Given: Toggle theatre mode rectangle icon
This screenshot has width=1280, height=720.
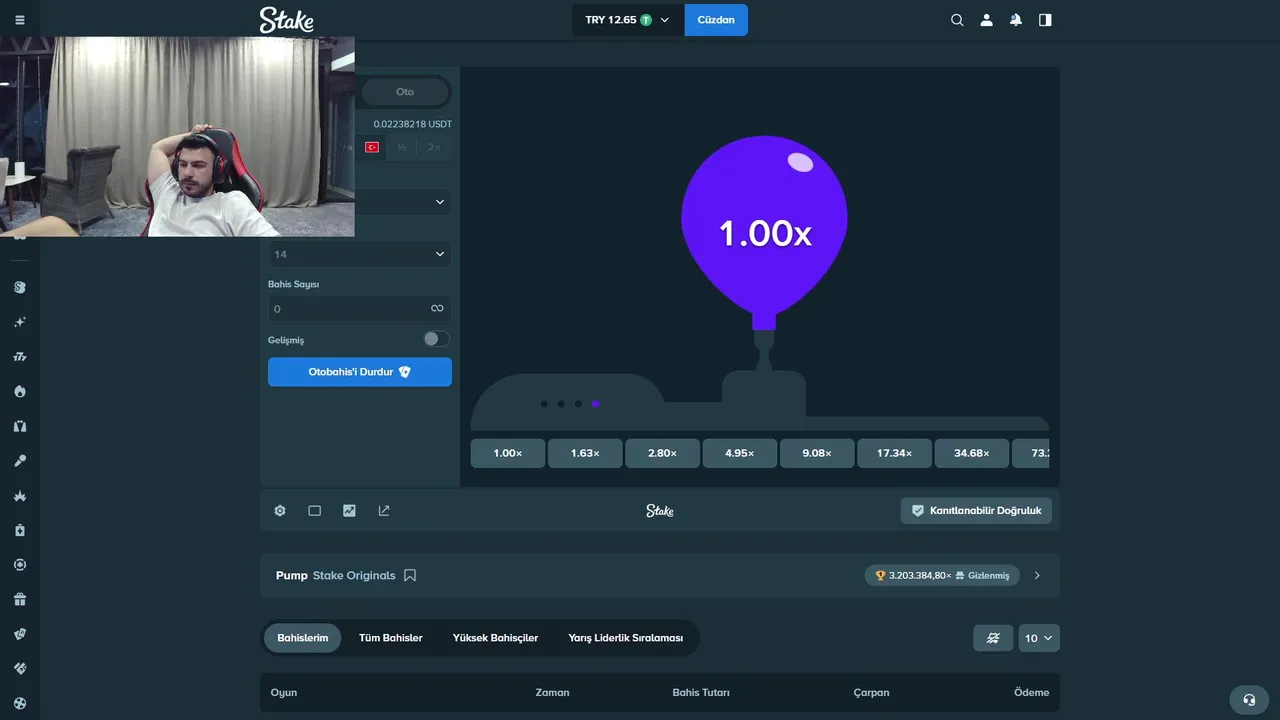Looking at the screenshot, I should tap(314, 511).
